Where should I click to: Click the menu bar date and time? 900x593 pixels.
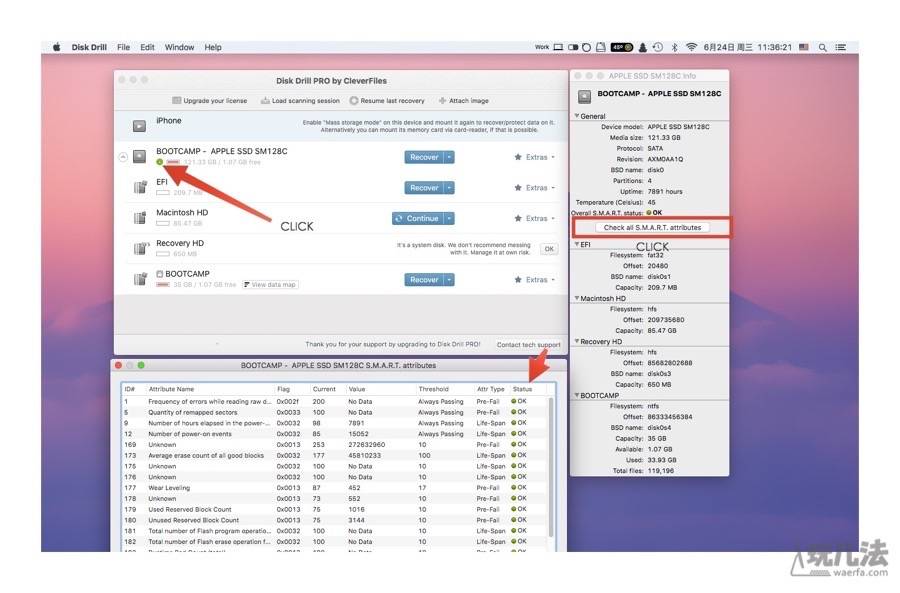click(x=747, y=47)
